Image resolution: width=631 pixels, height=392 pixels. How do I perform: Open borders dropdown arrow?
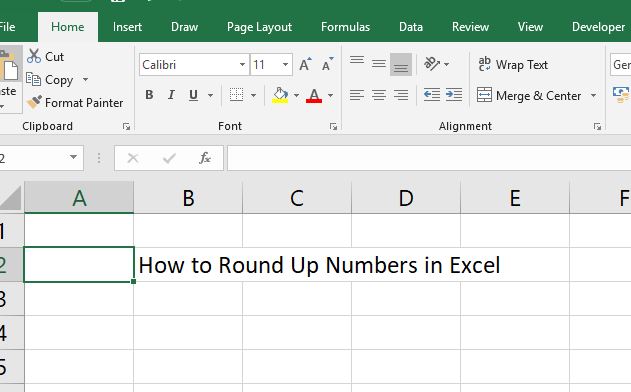(x=254, y=95)
